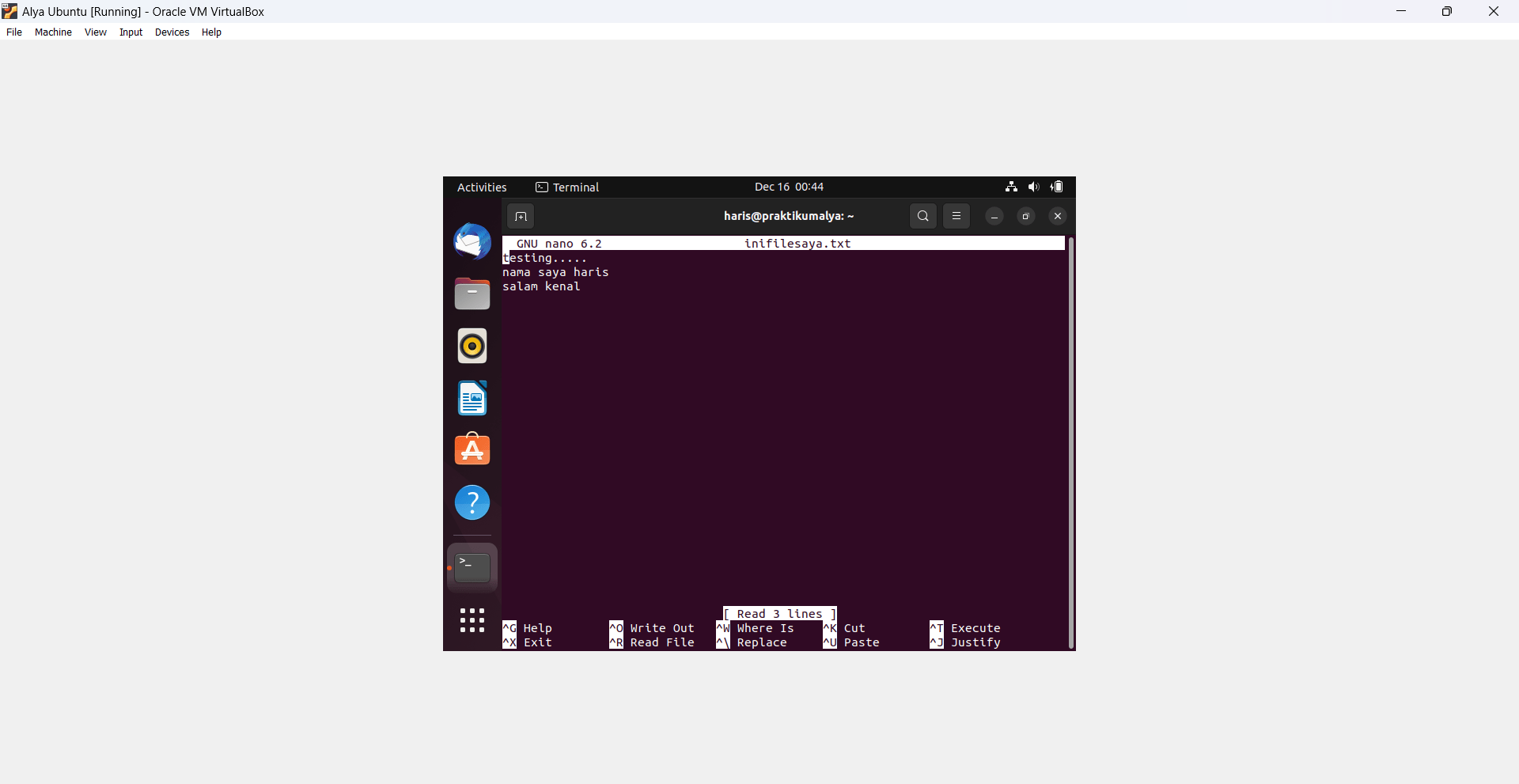The image size is (1519, 784).
Task: Click the nano ^U Paste shortcut
Action: 851,642
